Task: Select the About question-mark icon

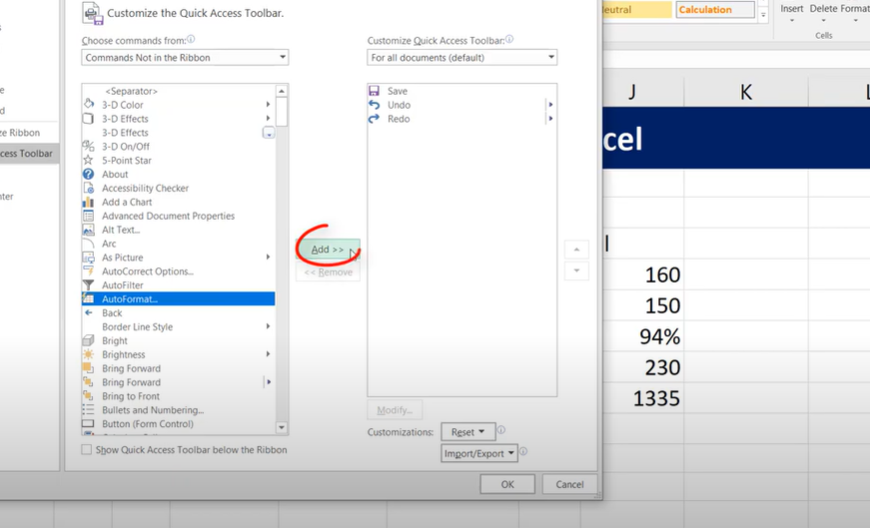Action: point(88,174)
